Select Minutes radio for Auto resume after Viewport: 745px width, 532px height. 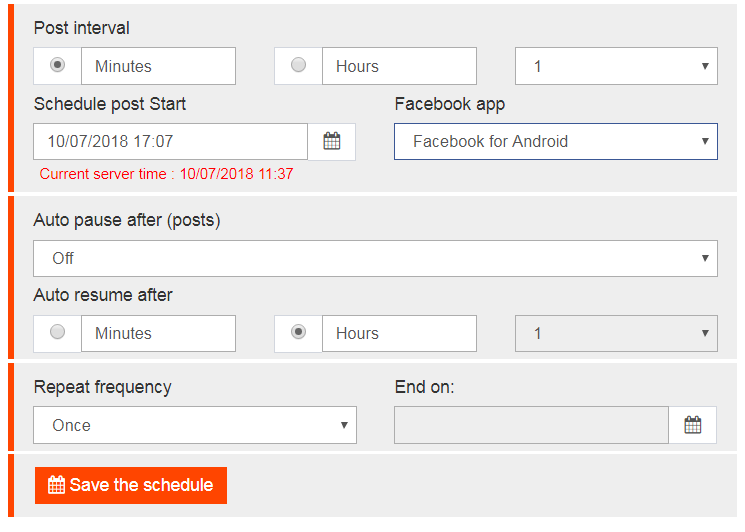pyautogui.click(x=57, y=332)
